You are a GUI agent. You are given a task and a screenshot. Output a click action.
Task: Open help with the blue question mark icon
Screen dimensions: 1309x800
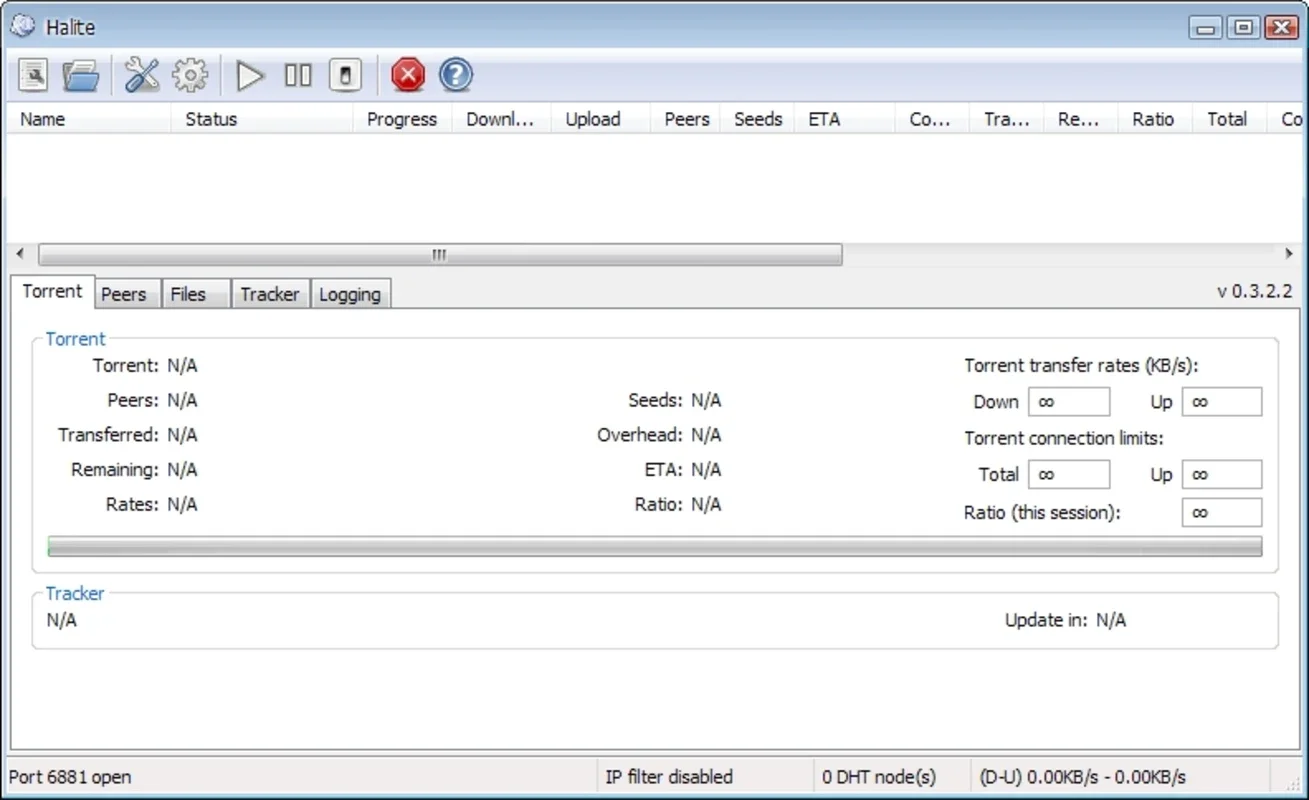(456, 75)
